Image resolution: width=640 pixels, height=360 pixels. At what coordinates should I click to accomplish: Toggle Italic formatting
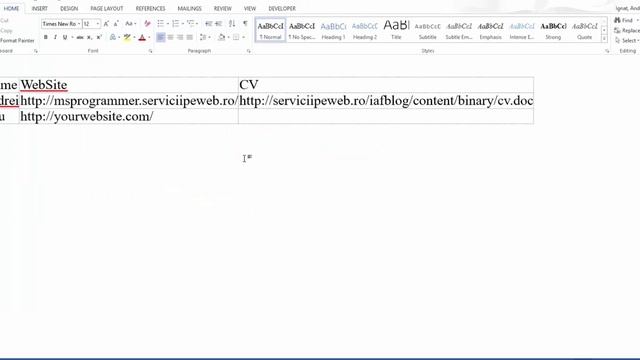point(55,38)
